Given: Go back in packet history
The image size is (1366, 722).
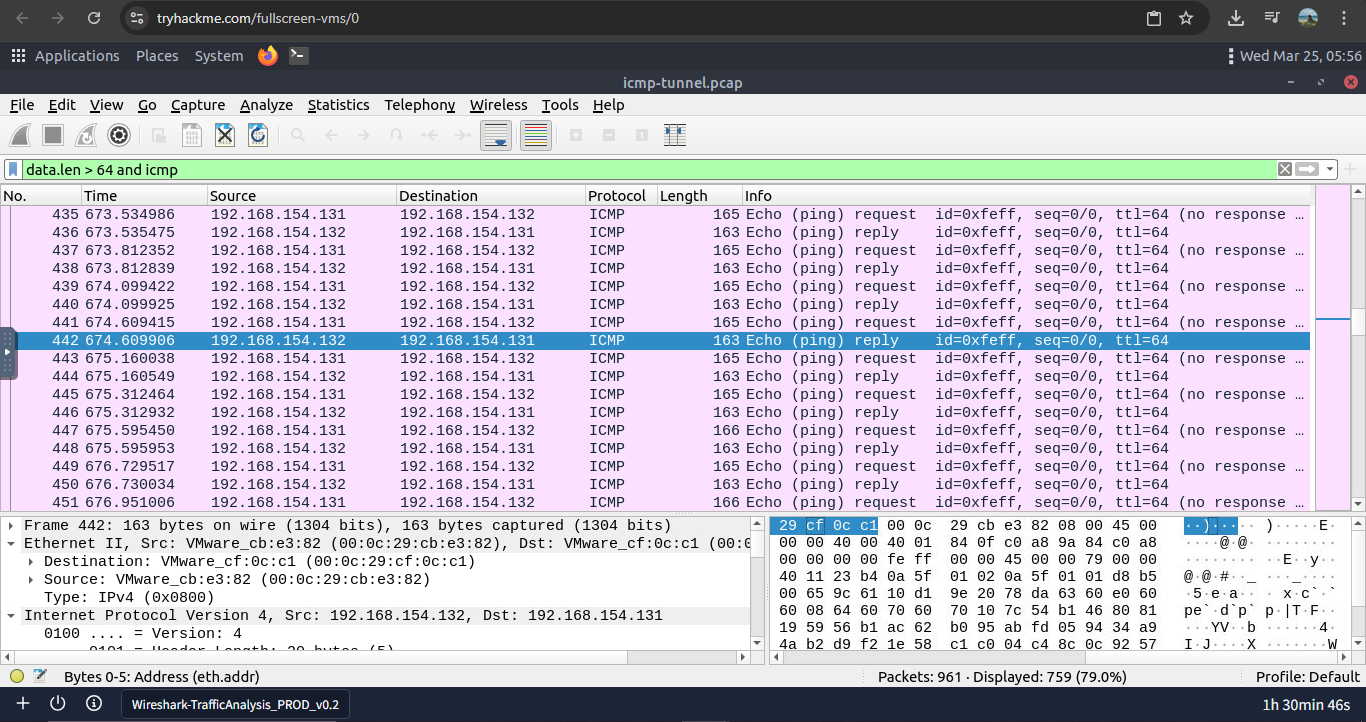Looking at the screenshot, I should pos(331,135).
